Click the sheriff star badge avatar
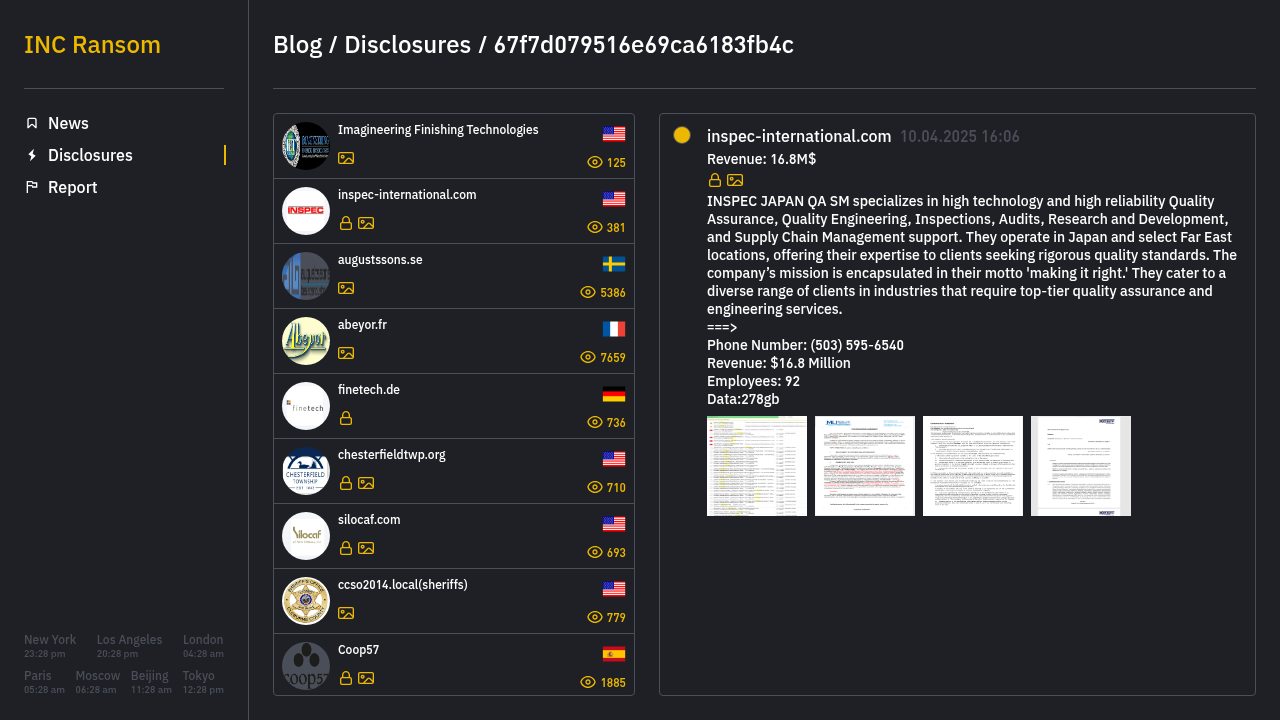Screen dimensions: 1280x720 306,601
